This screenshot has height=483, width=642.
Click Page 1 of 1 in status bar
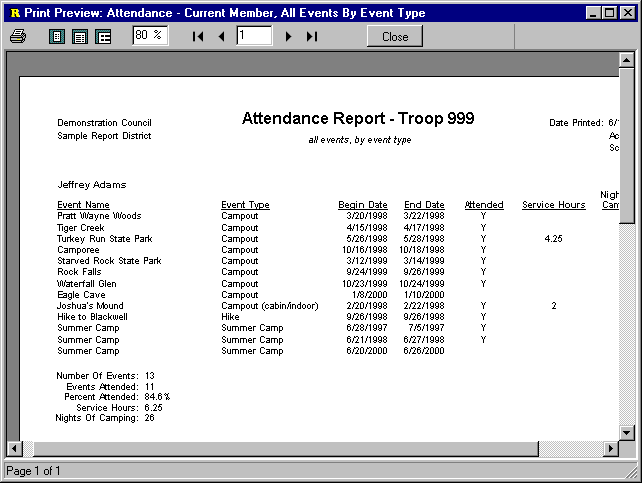pos(33,471)
